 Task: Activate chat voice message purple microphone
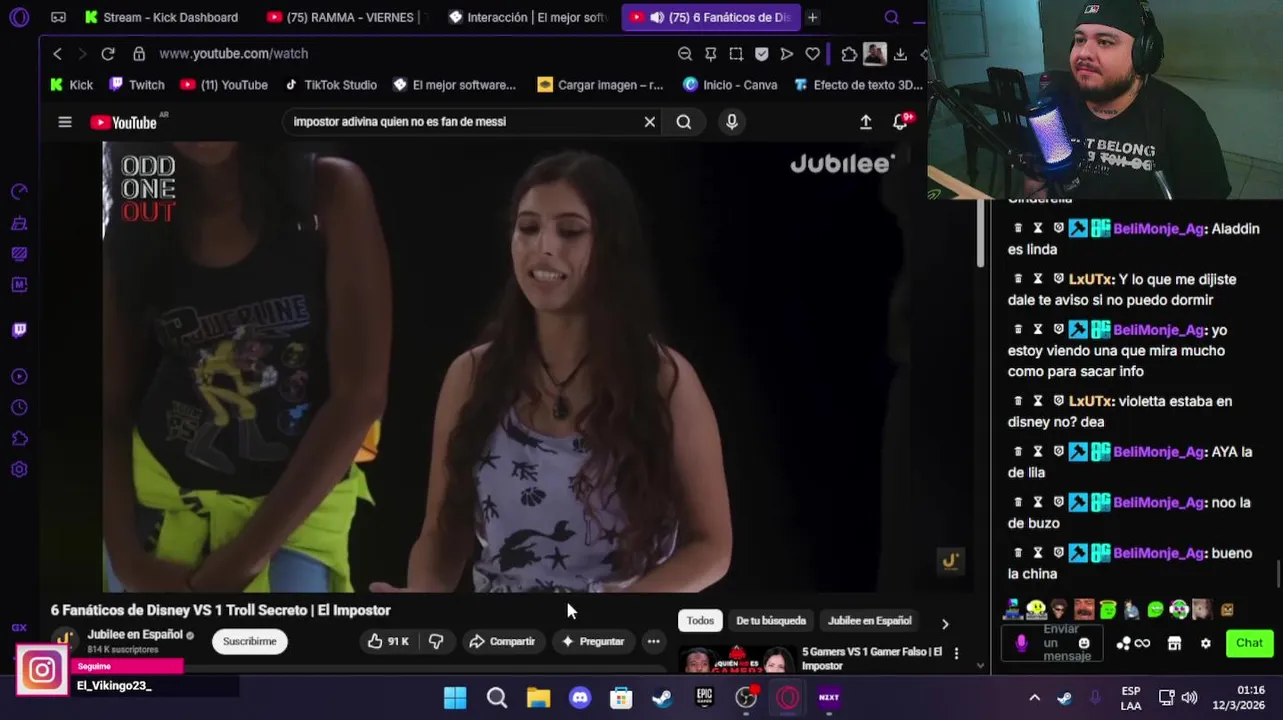point(1021,643)
